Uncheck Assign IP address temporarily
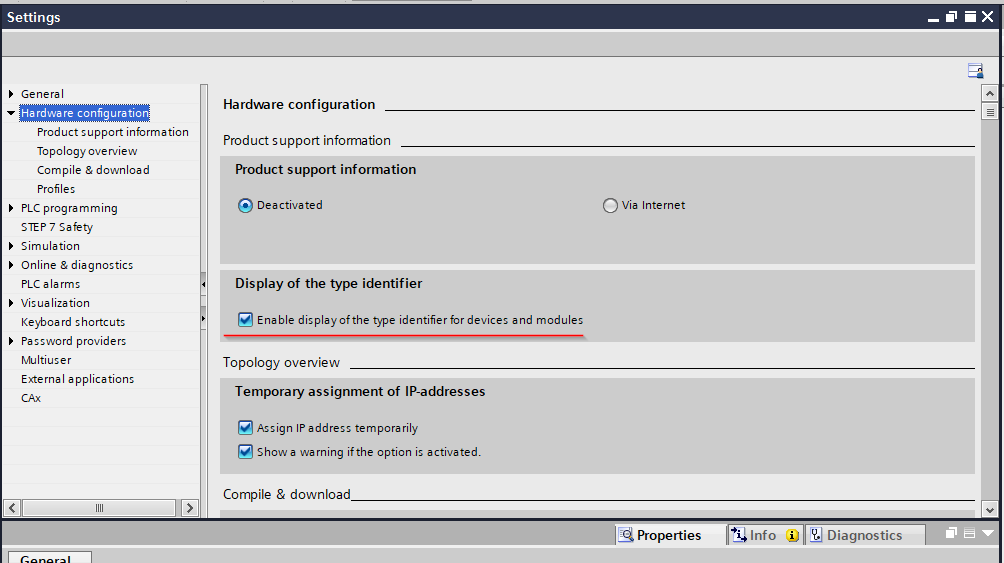Screen dimensions: 1004x563 pos(245,427)
